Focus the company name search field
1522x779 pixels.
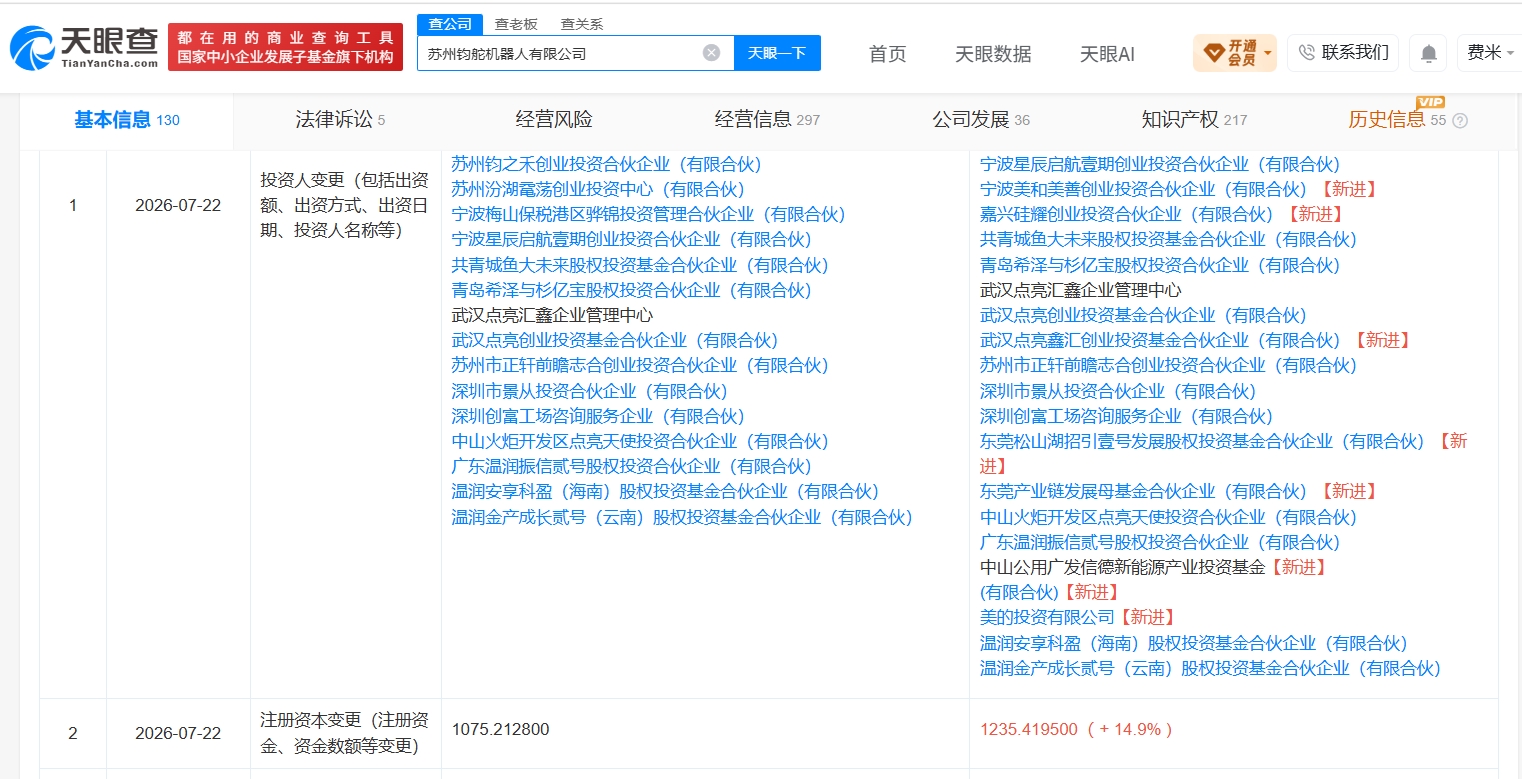(560, 53)
